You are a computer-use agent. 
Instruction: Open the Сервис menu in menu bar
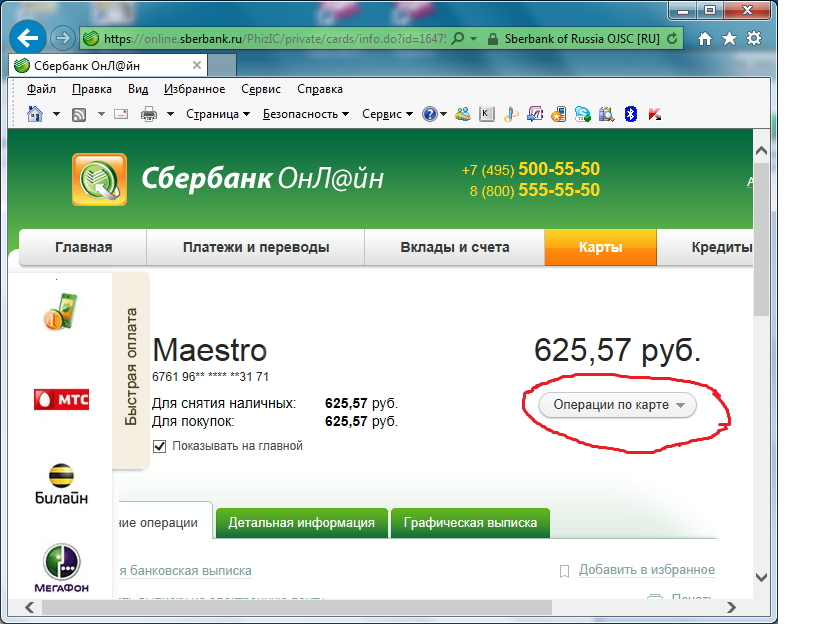coord(261,89)
